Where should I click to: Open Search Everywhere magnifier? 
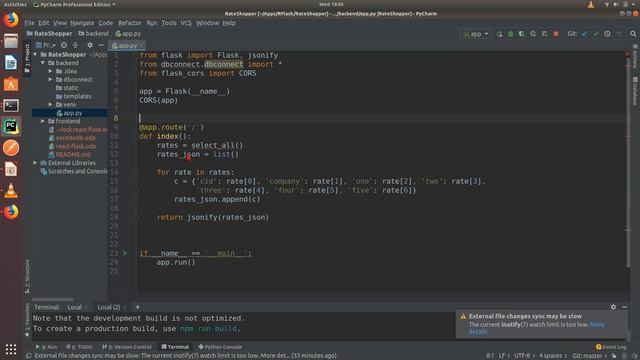(x=633, y=34)
